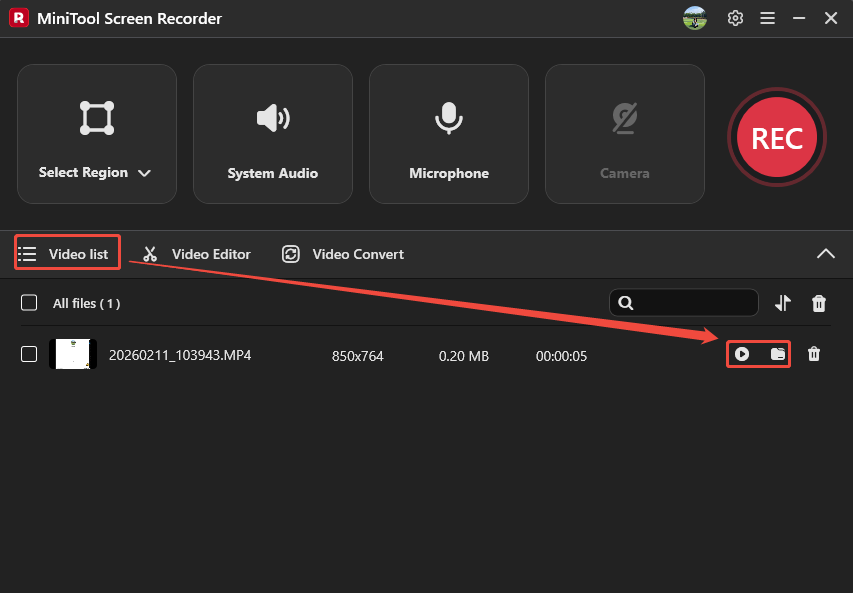Viewport: 853px width, 593px height.
Task: Play the 20260211_103943.MP4 video
Action: pos(744,354)
